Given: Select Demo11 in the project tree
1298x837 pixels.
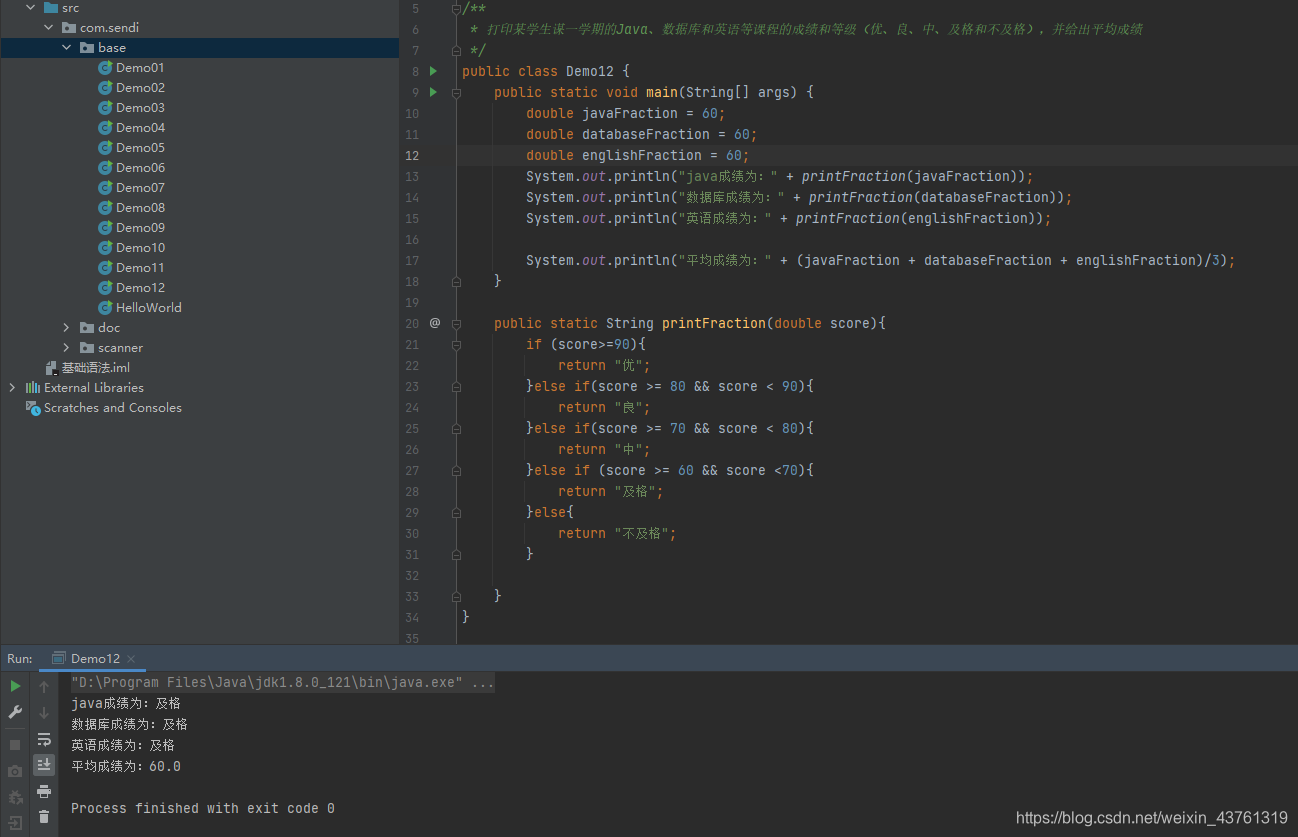Looking at the screenshot, I should [140, 268].
